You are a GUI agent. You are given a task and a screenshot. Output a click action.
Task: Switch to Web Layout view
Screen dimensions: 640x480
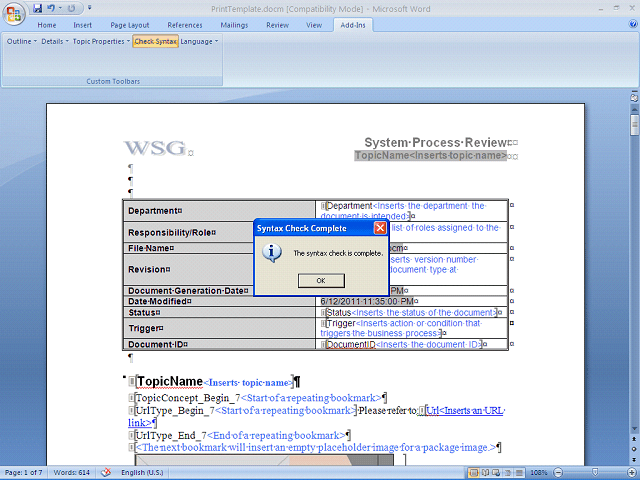(x=496, y=473)
